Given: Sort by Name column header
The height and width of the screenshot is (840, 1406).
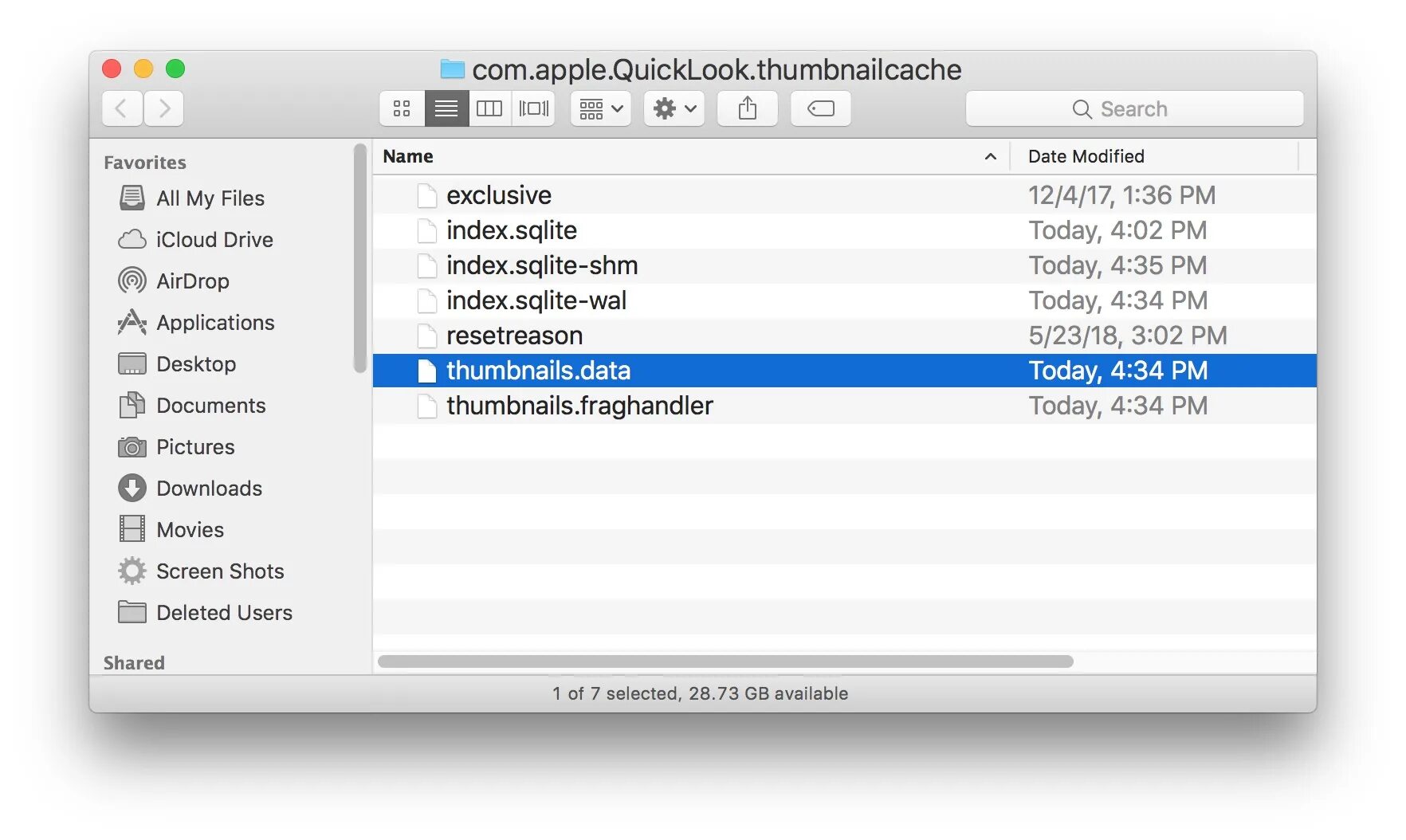Looking at the screenshot, I should [691, 156].
